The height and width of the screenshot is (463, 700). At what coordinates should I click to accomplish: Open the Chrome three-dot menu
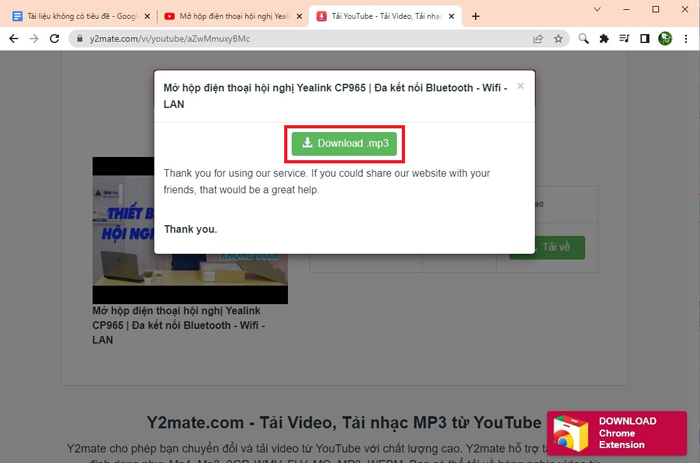(x=686, y=39)
